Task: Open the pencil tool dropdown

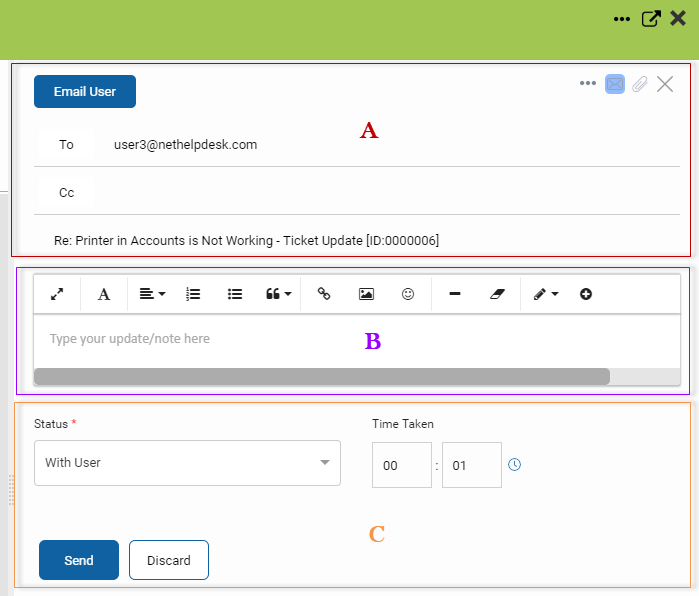Action: 546,294
